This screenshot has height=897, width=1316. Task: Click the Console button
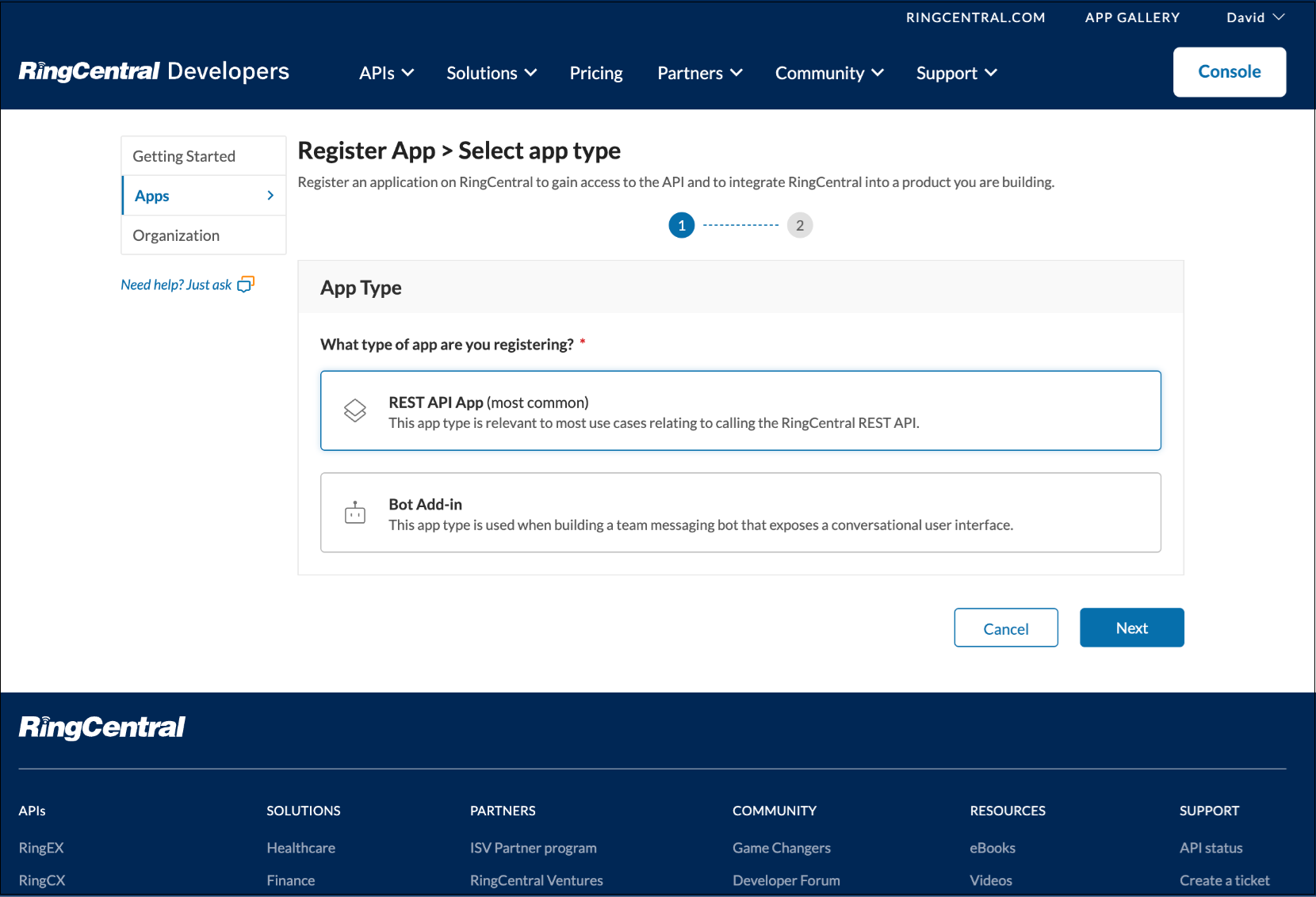click(x=1229, y=72)
